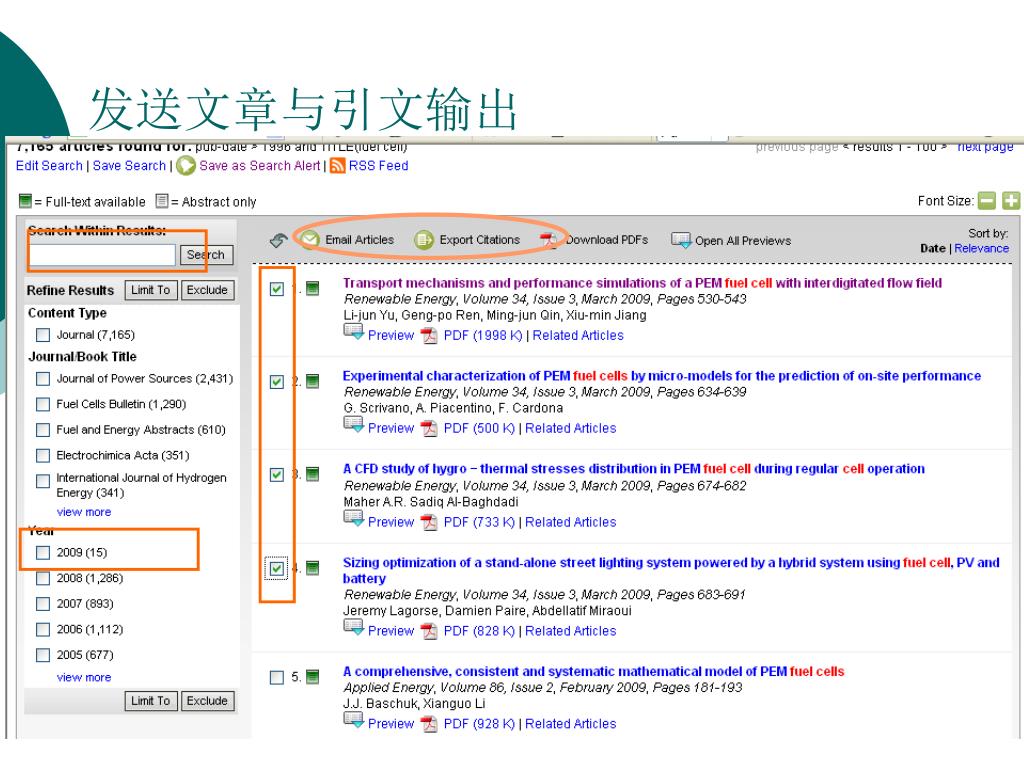Click the Open All Previews icon
This screenshot has height=768, width=1024.
[x=681, y=240]
